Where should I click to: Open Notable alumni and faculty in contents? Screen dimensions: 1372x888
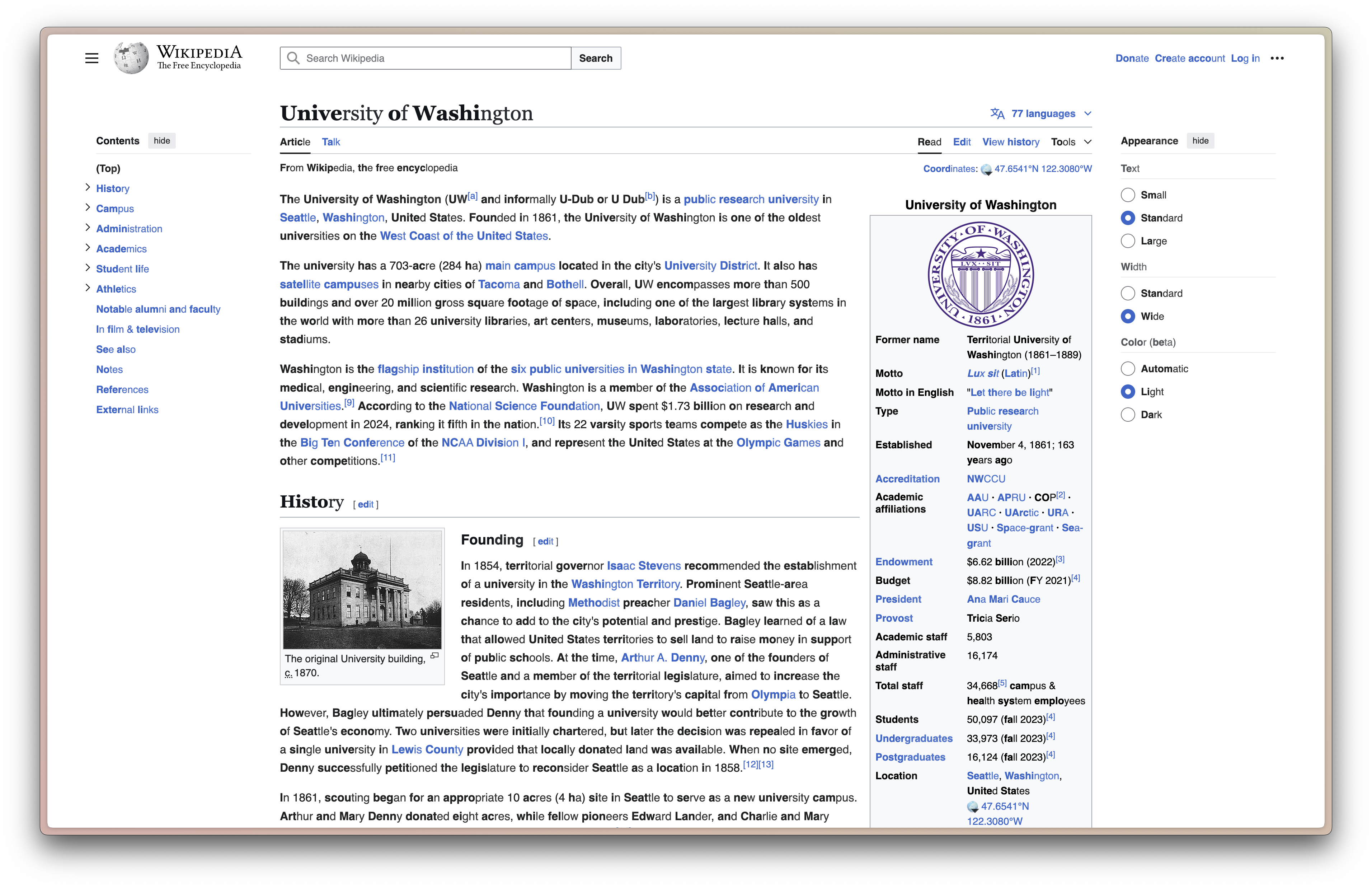(x=159, y=309)
